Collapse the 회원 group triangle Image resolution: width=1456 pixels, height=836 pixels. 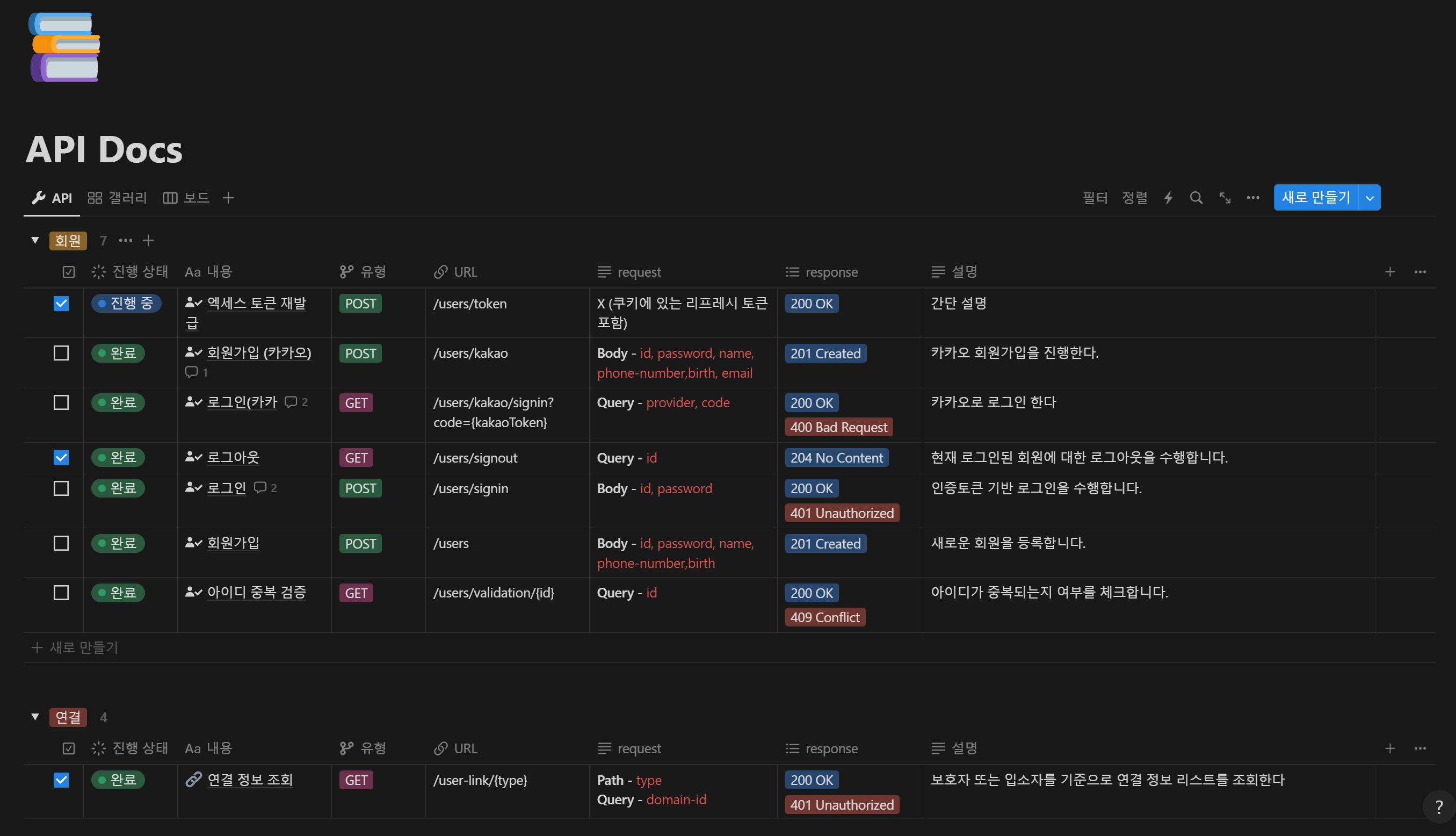point(35,241)
